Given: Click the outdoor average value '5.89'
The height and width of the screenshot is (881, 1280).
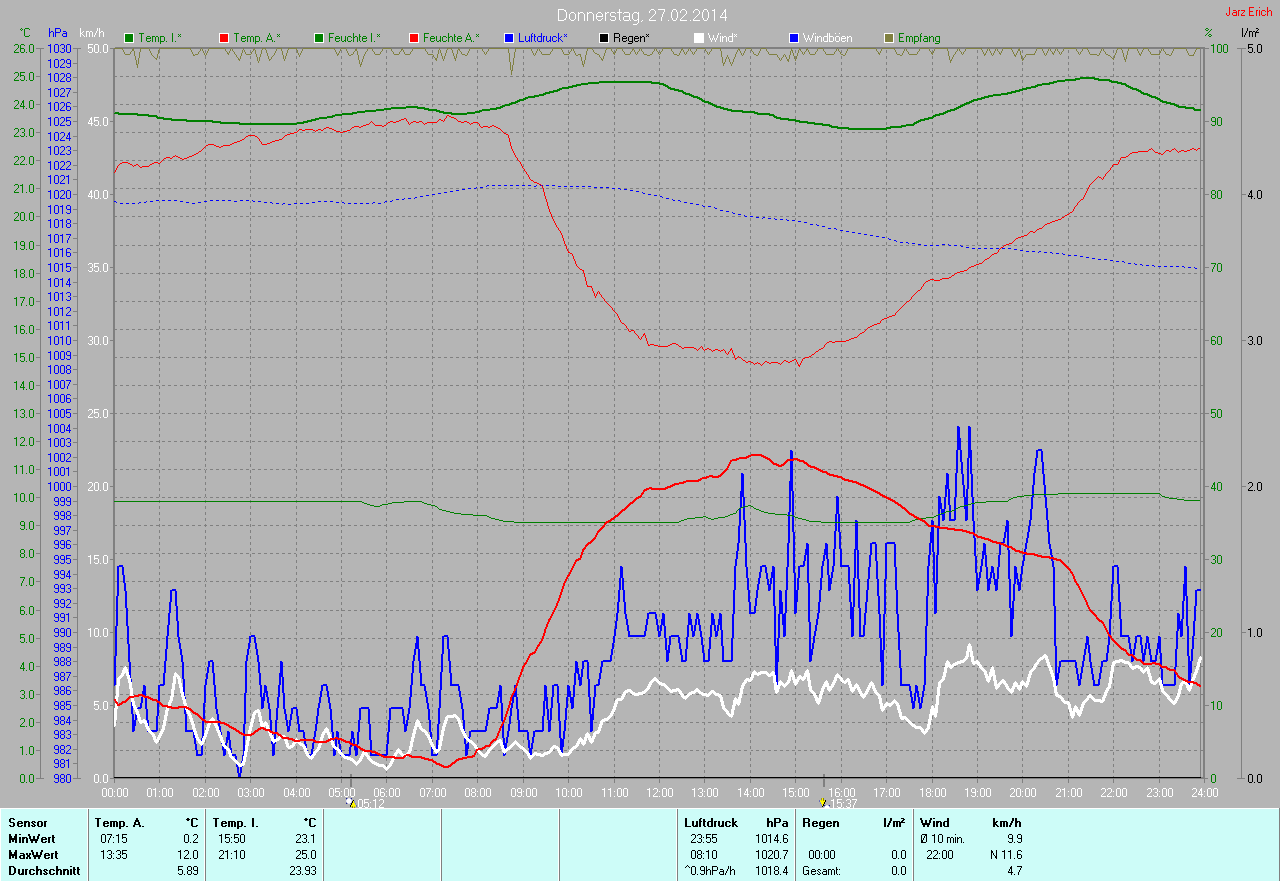Looking at the screenshot, I should pyautogui.click(x=188, y=871).
